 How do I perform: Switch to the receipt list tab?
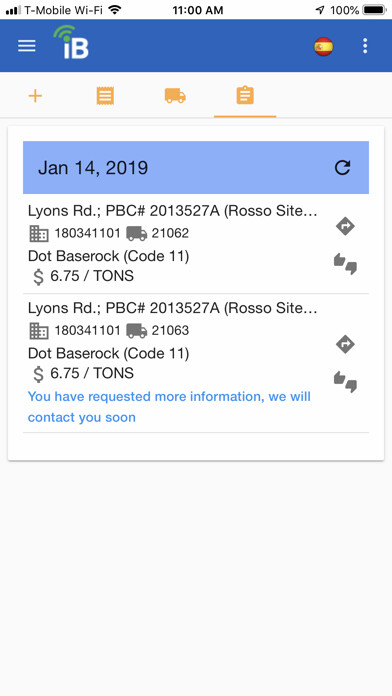[x=105, y=96]
